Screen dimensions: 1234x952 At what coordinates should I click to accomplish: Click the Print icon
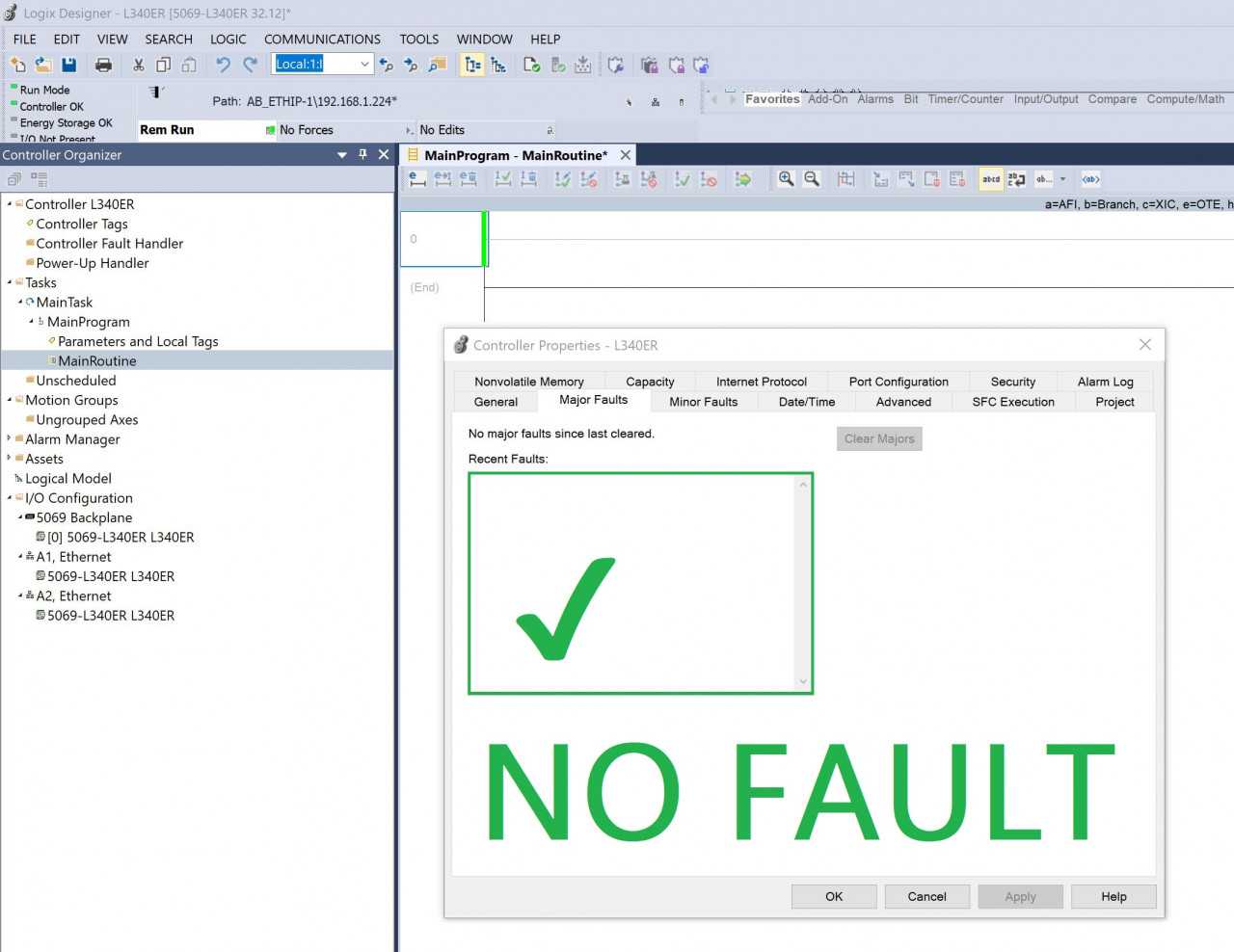pos(103,65)
